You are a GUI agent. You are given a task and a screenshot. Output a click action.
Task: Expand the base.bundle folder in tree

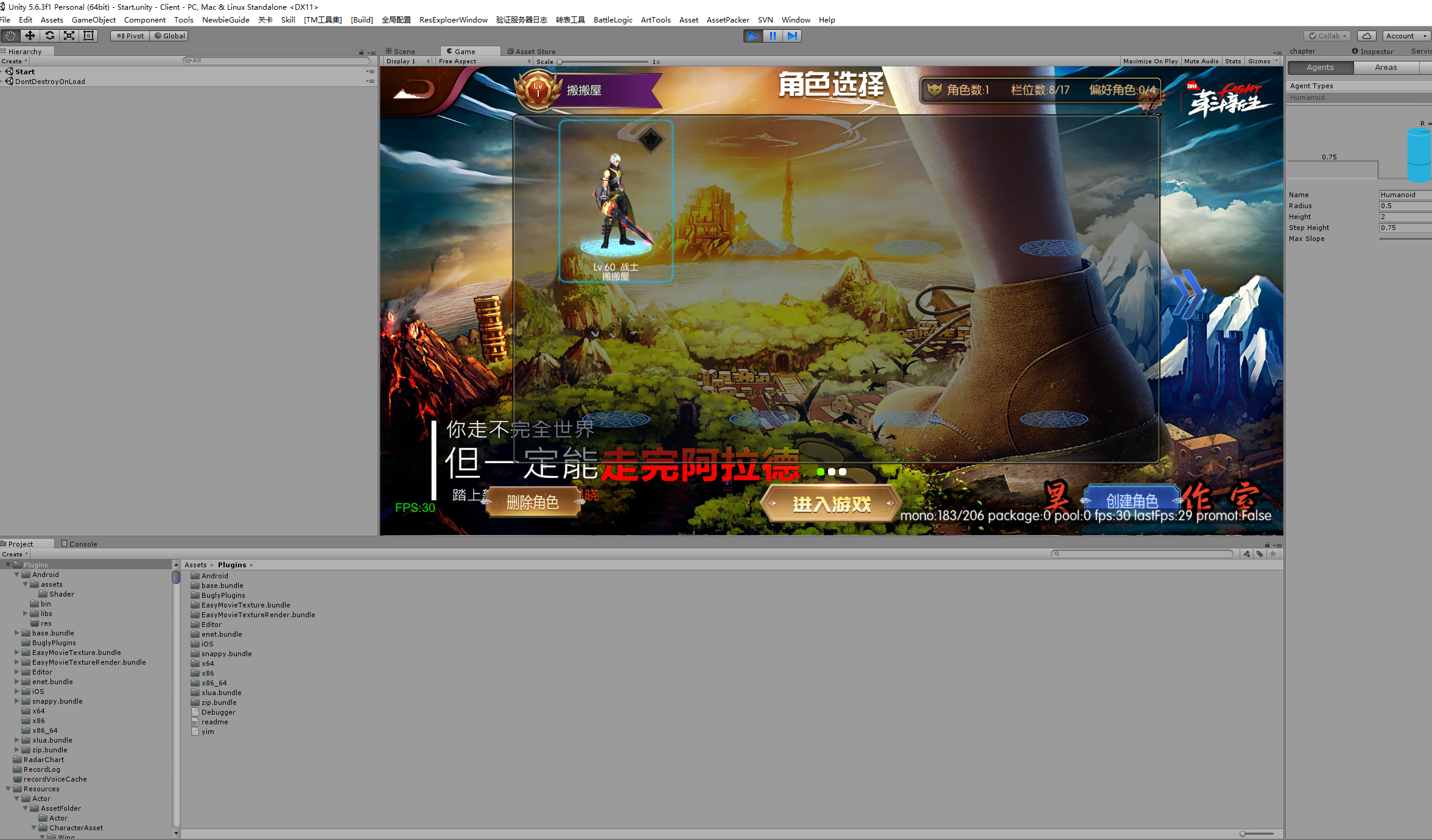coord(17,633)
